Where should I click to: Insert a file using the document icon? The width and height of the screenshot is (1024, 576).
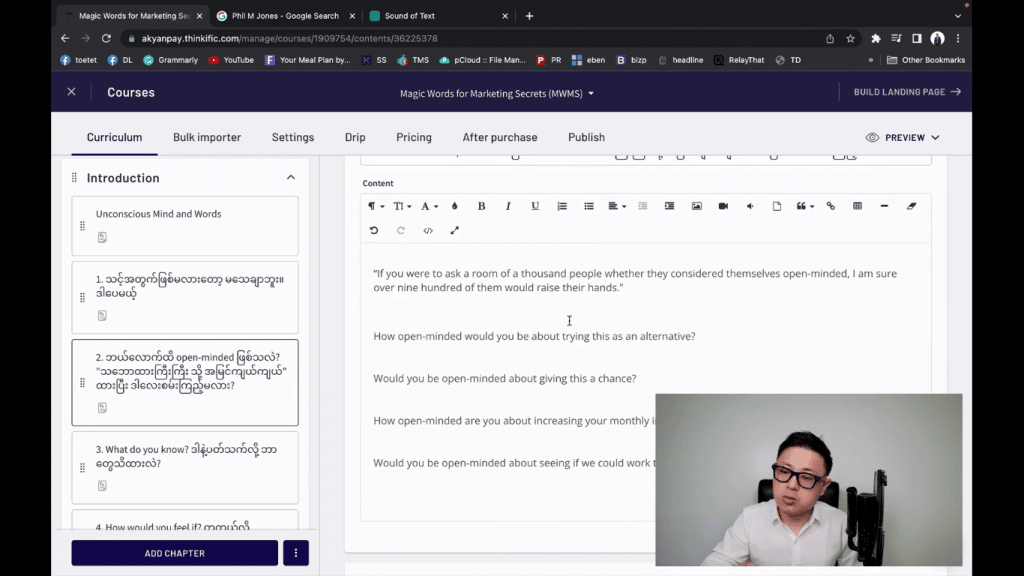(776, 206)
